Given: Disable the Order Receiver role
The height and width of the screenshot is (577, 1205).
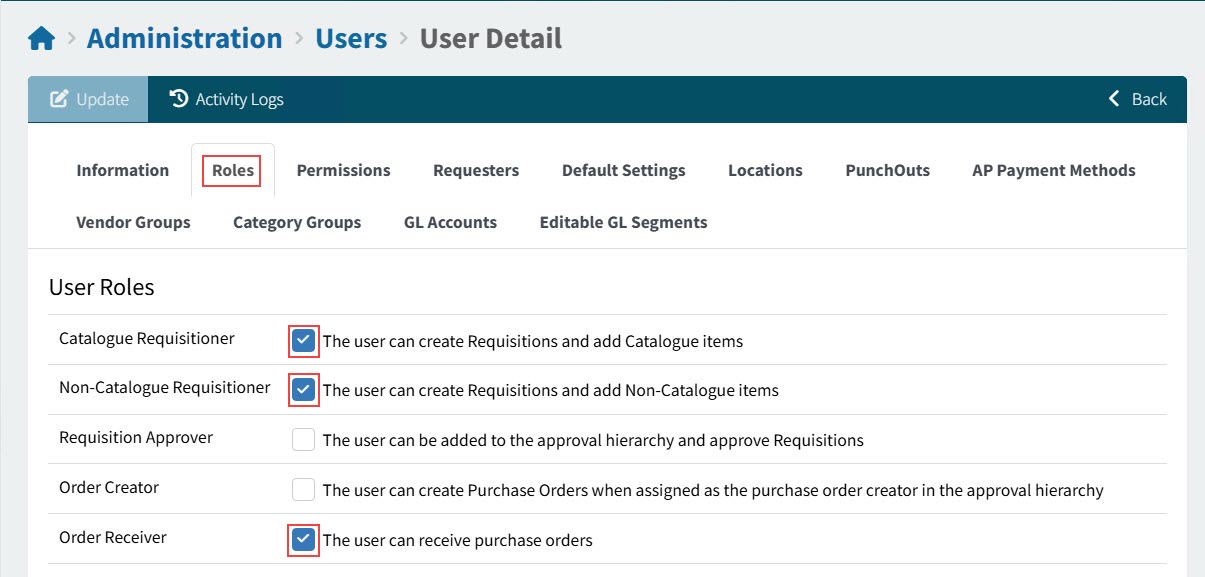Looking at the screenshot, I should (x=303, y=539).
